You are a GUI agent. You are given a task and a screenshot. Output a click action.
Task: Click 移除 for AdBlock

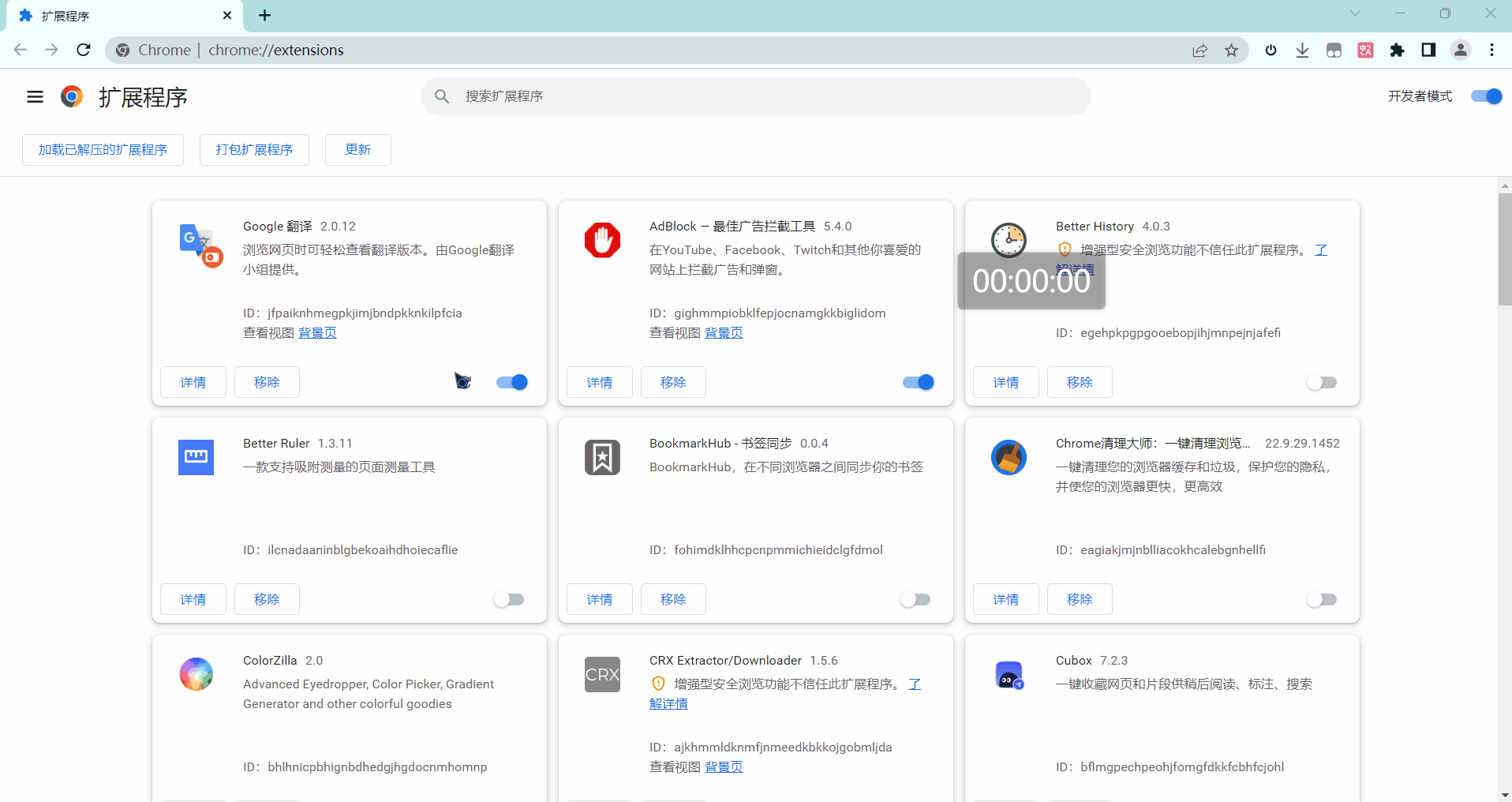pos(673,382)
